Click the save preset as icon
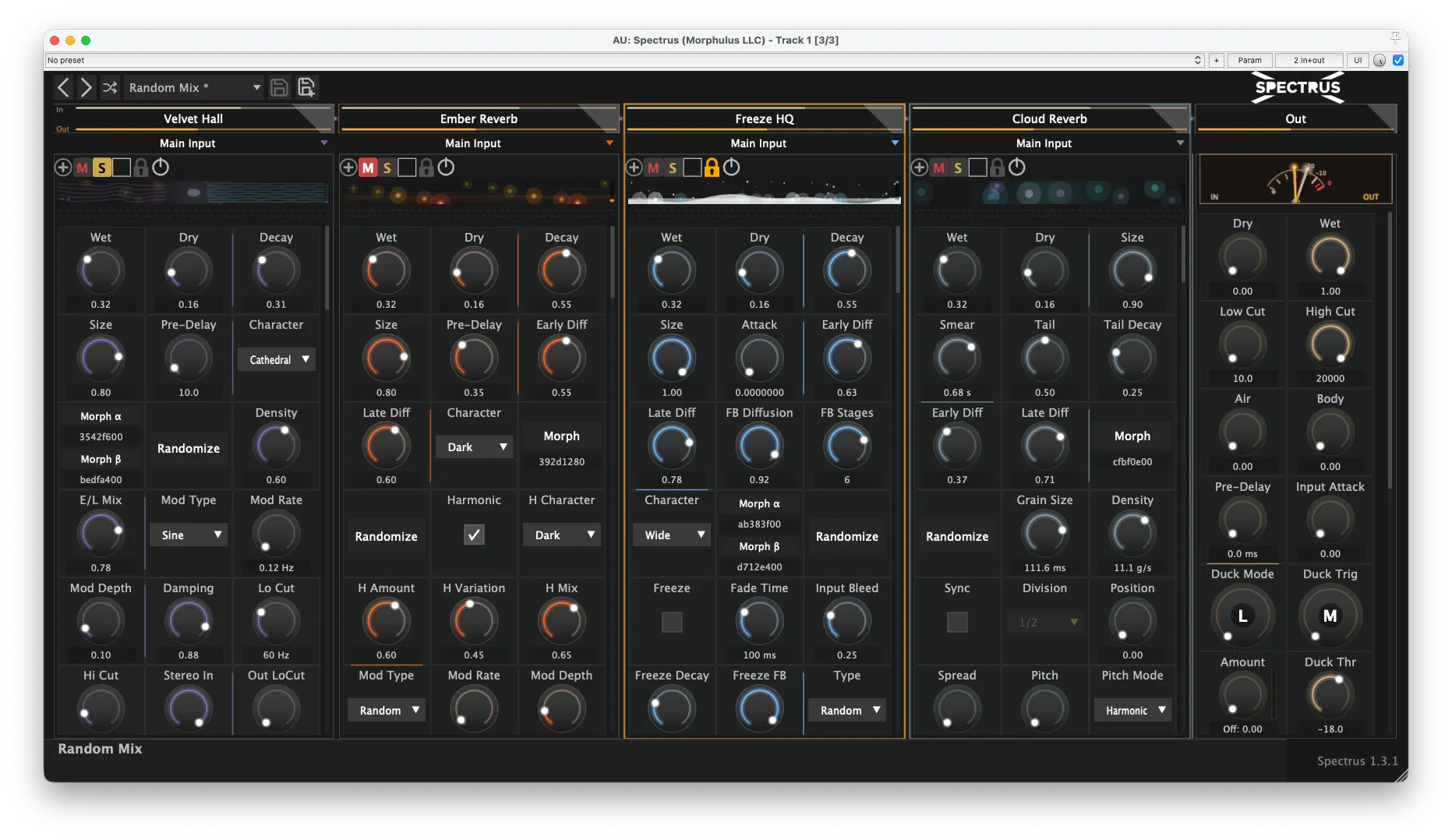Image resolution: width=1452 pixels, height=840 pixels. [x=306, y=87]
